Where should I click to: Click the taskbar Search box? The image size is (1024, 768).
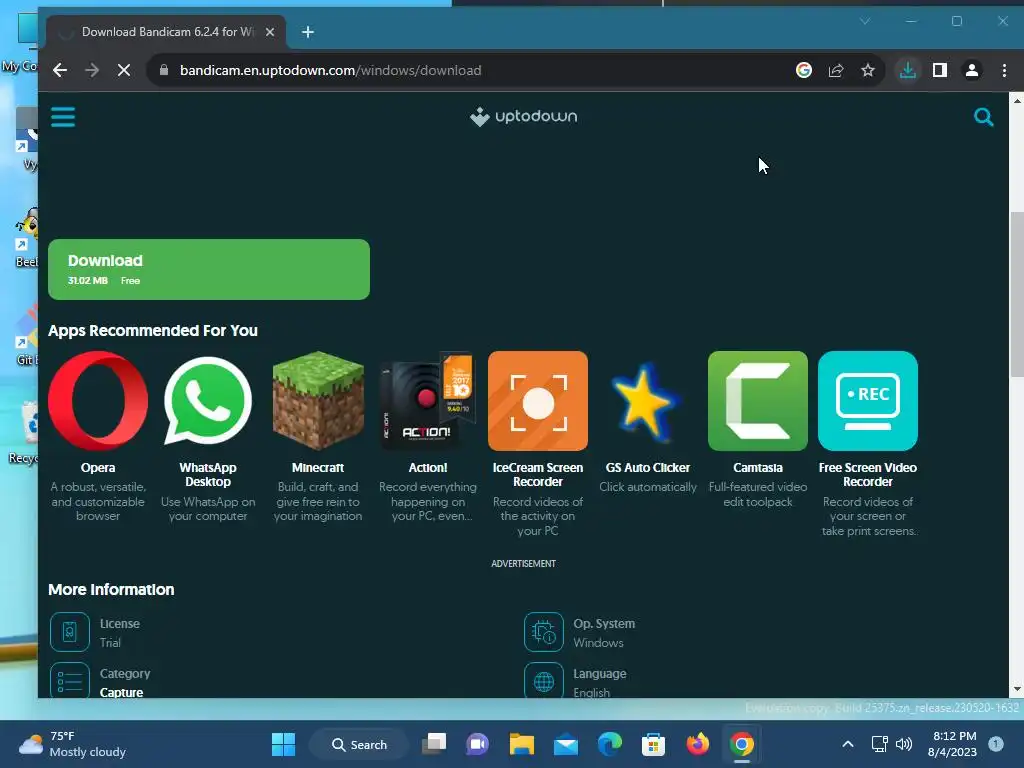point(360,744)
